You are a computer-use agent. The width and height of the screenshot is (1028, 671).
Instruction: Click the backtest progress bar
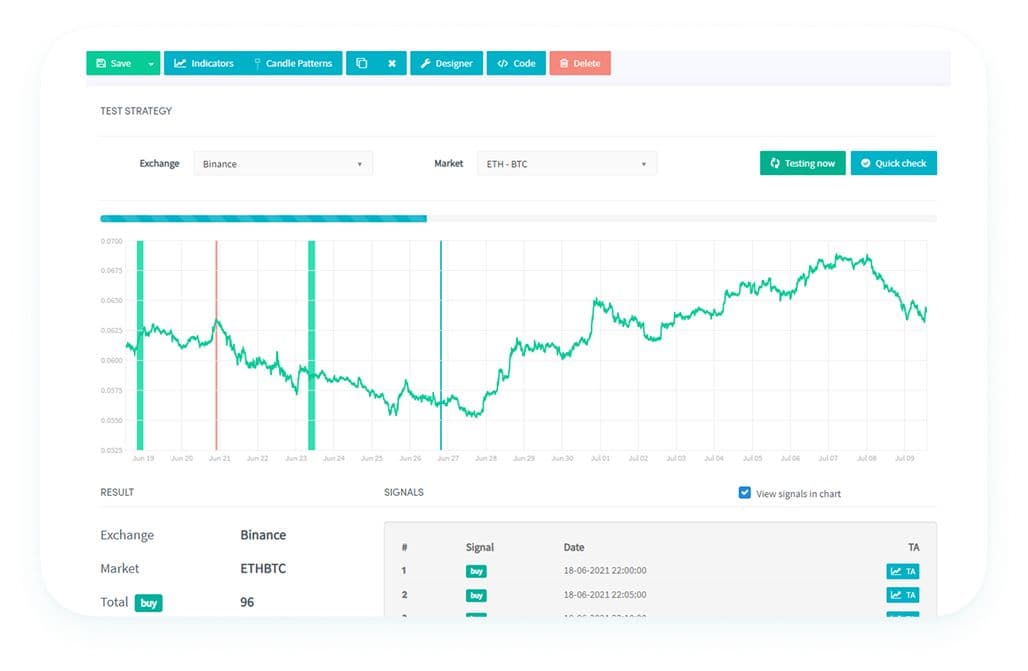tap(263, 218)
